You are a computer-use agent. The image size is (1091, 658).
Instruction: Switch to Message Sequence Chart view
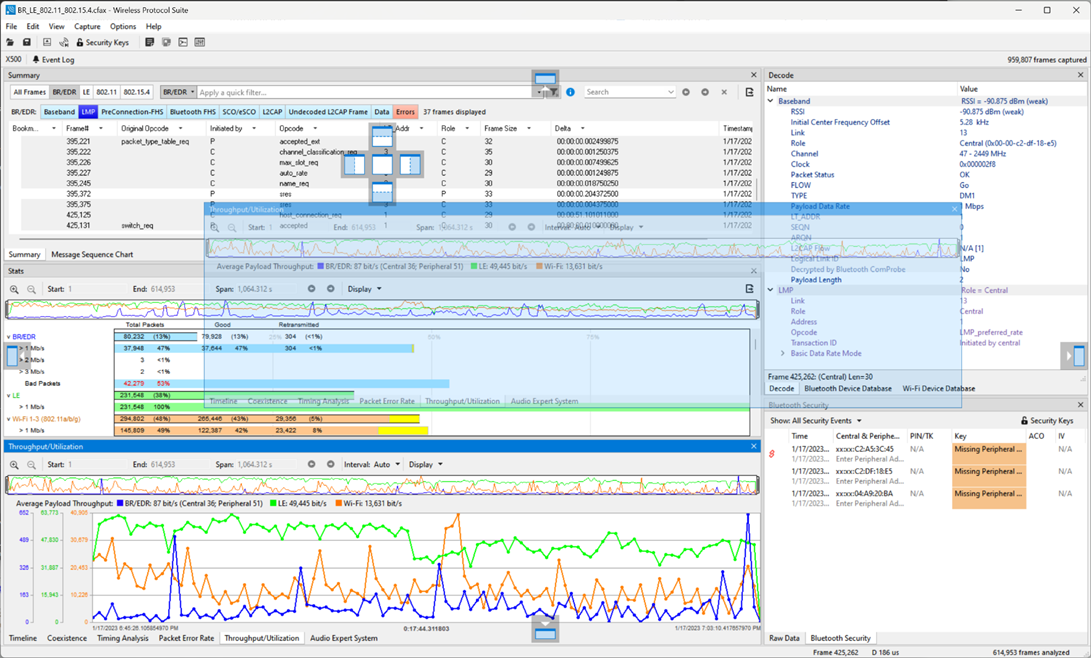pos(92,255)
